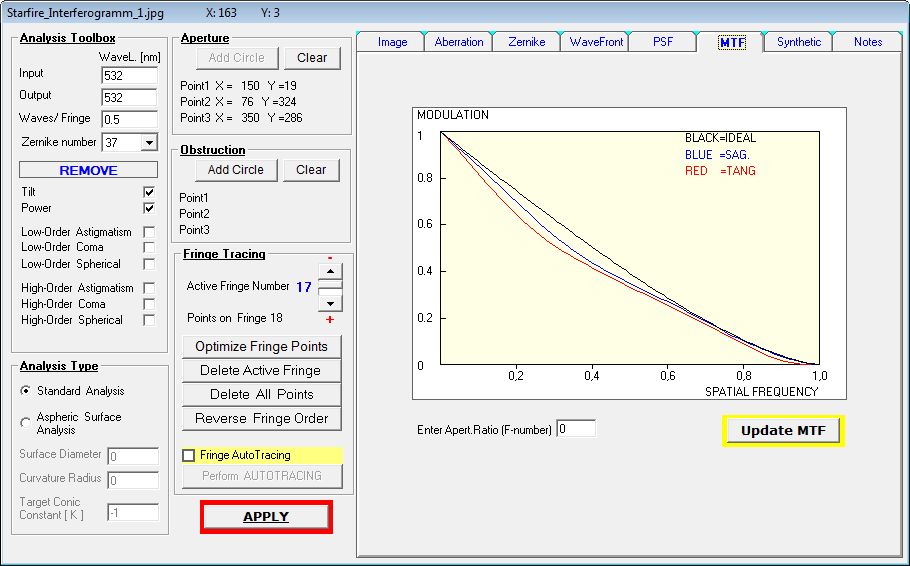Image resolution: width=910 pixels, height=566 pixels.
Task: Click the Waves/Fringe input field
Action: (129, 119)
